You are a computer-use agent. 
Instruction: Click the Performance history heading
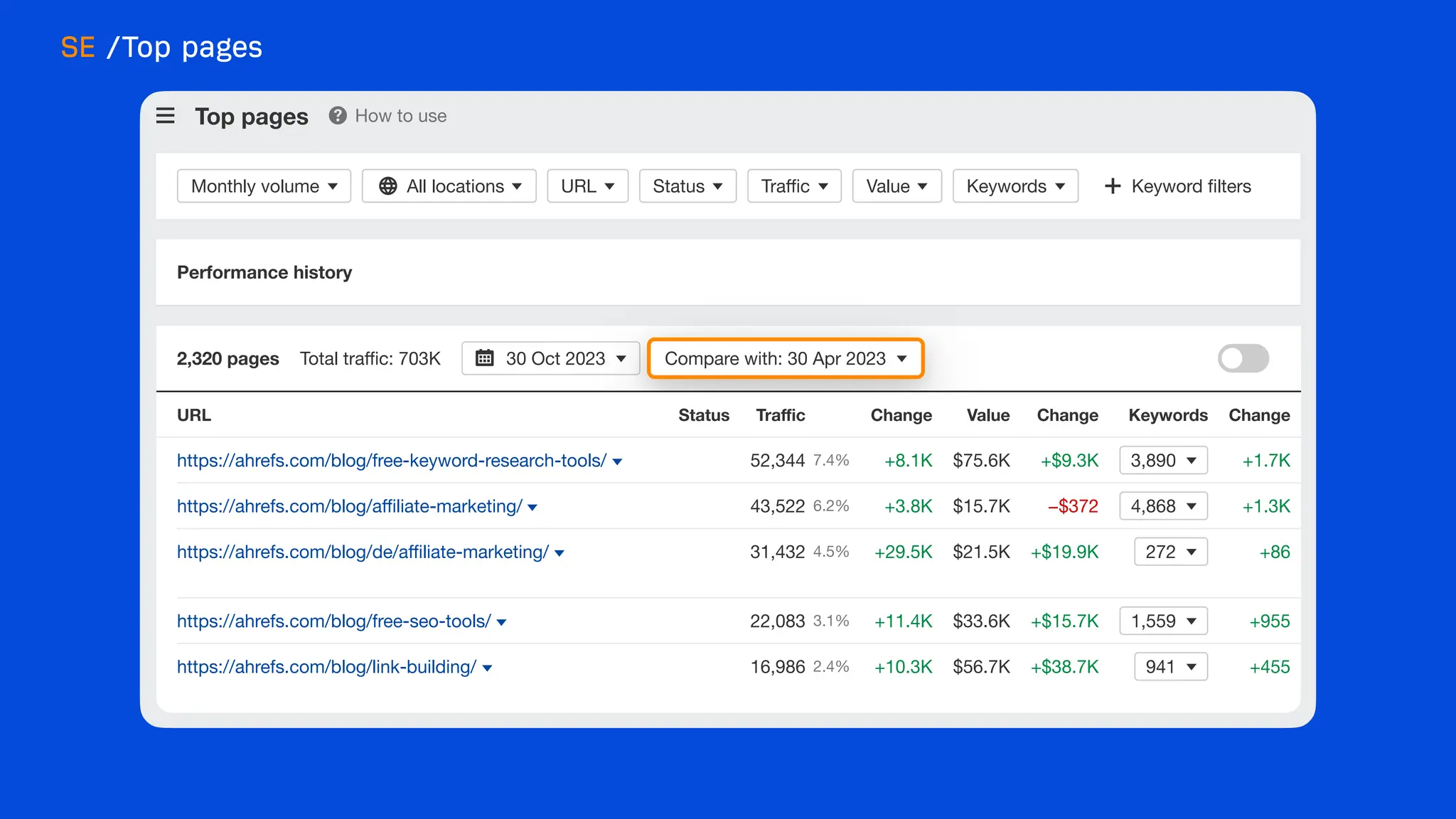(264, 272)
